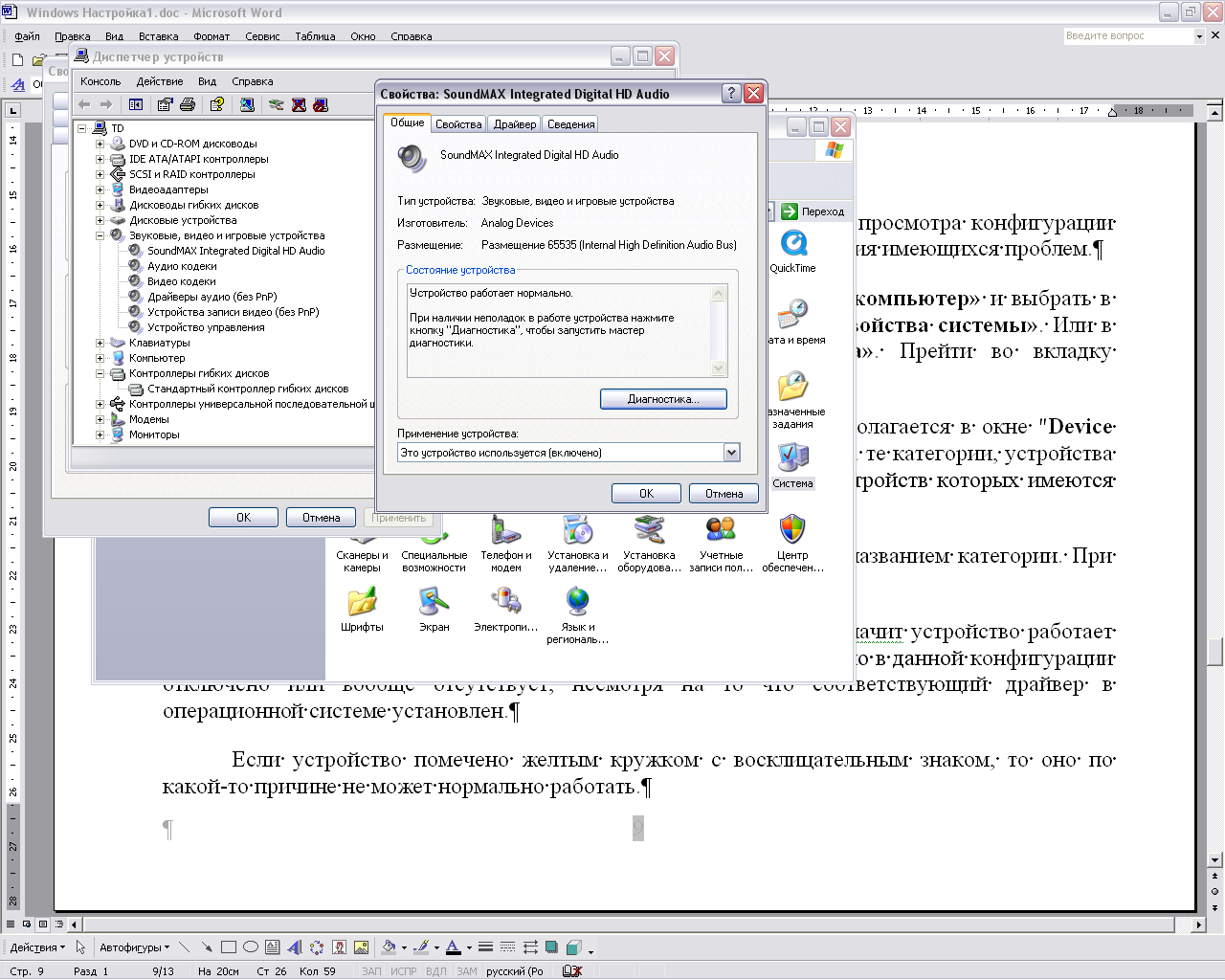The height and width of the screenshot is (980, 1225).
Task: Open Экран icon in Control Panel
Action: point(434,610)
